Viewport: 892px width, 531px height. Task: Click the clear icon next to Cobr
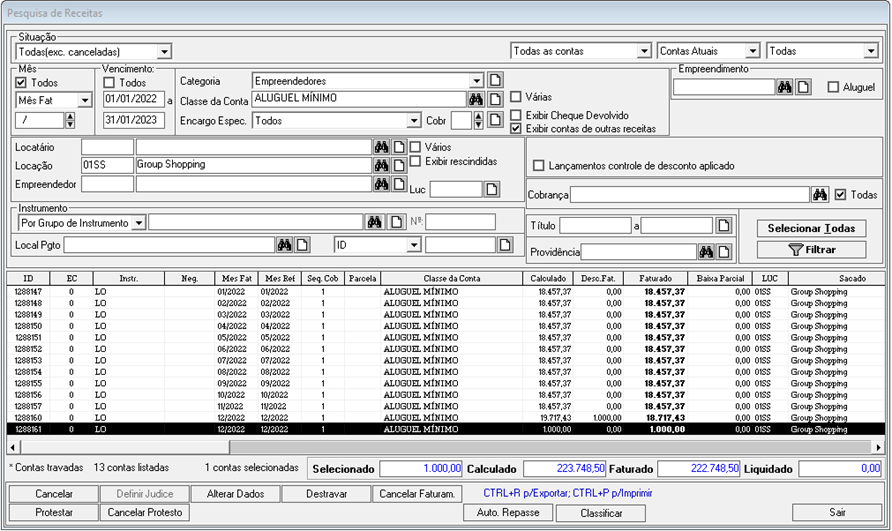(495, 120)
